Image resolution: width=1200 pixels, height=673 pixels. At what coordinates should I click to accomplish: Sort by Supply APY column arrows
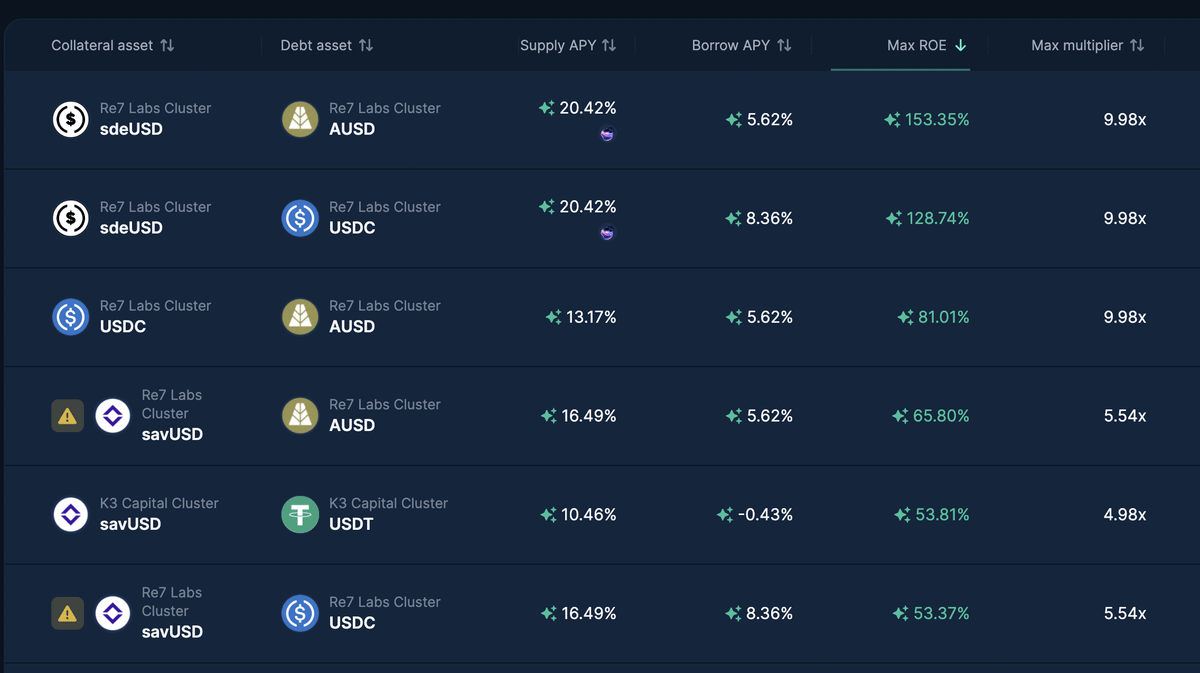[609, 45]
